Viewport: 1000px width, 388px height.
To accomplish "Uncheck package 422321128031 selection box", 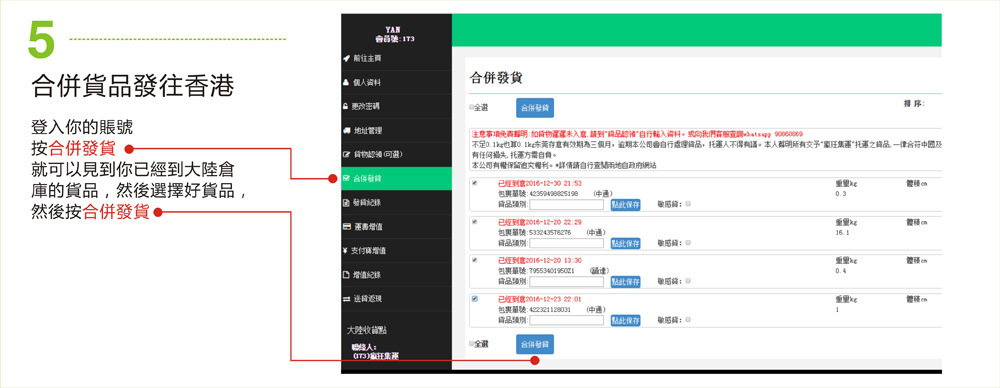I will pos(474,299).
